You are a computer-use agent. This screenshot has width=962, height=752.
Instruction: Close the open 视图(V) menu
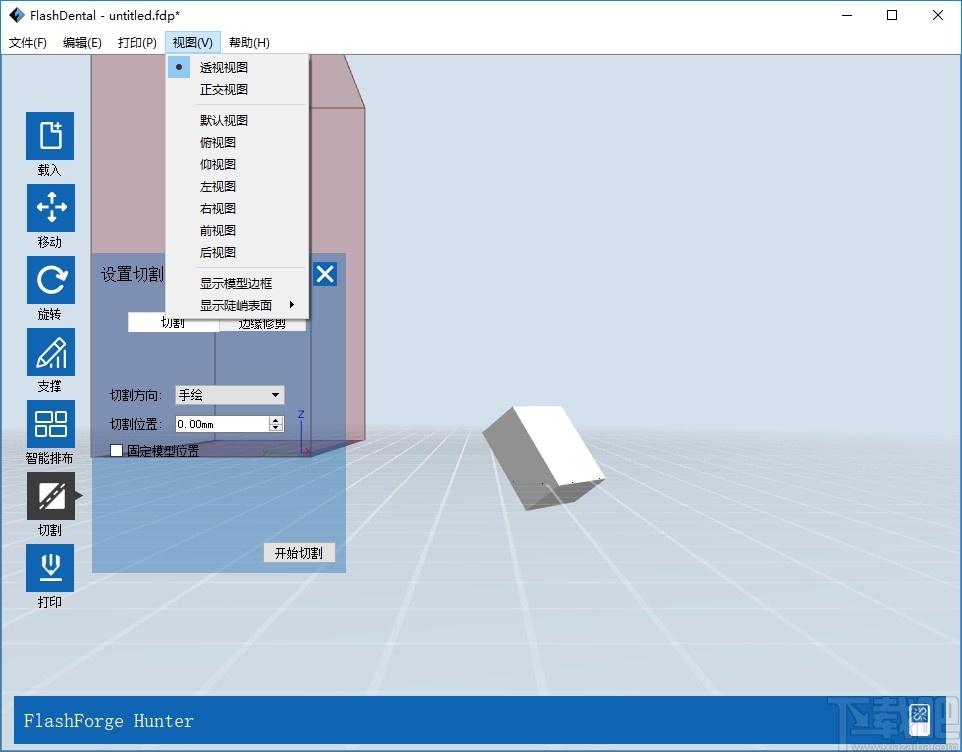click(193, 42)
